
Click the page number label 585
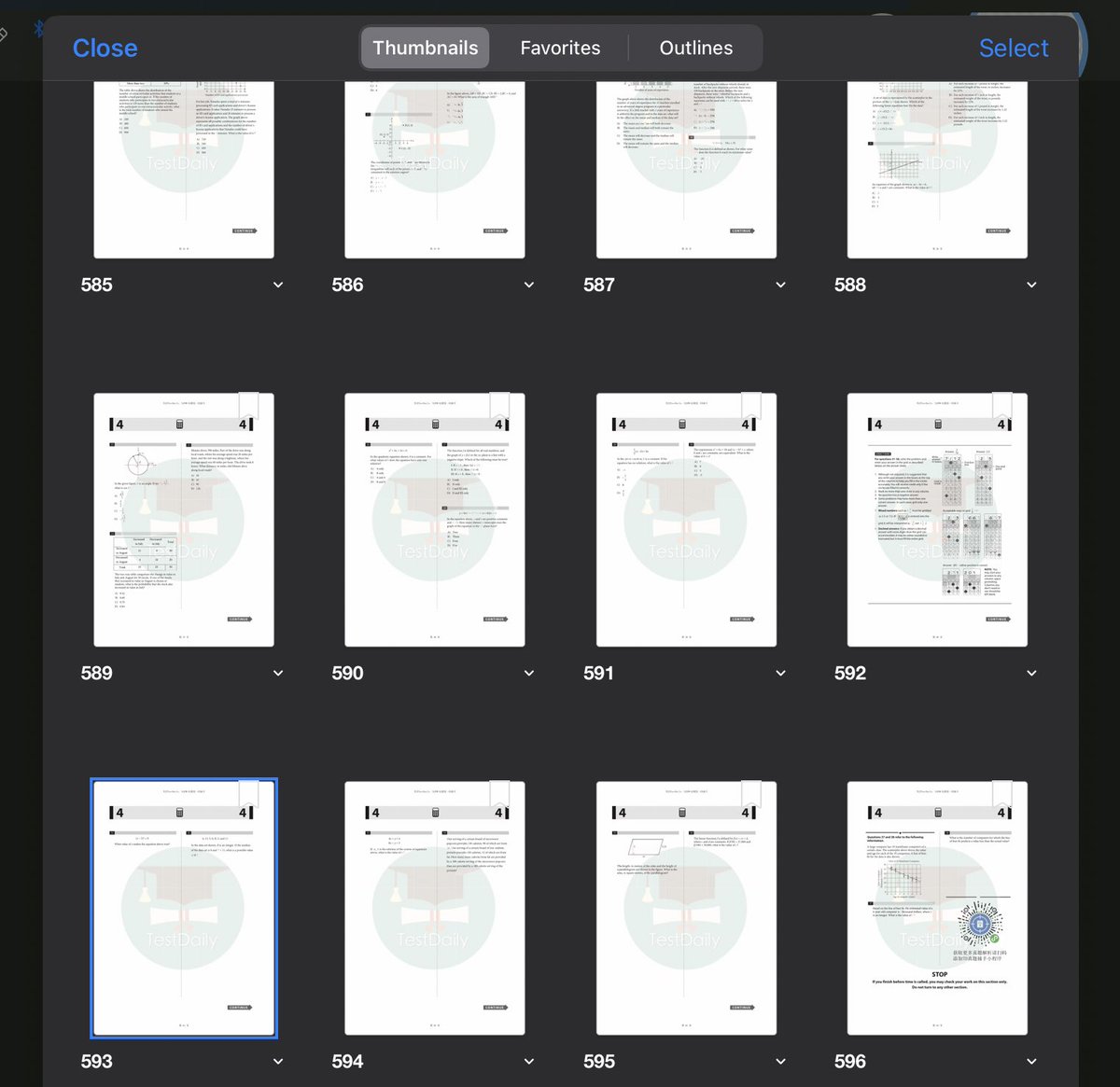coord(96,285)
